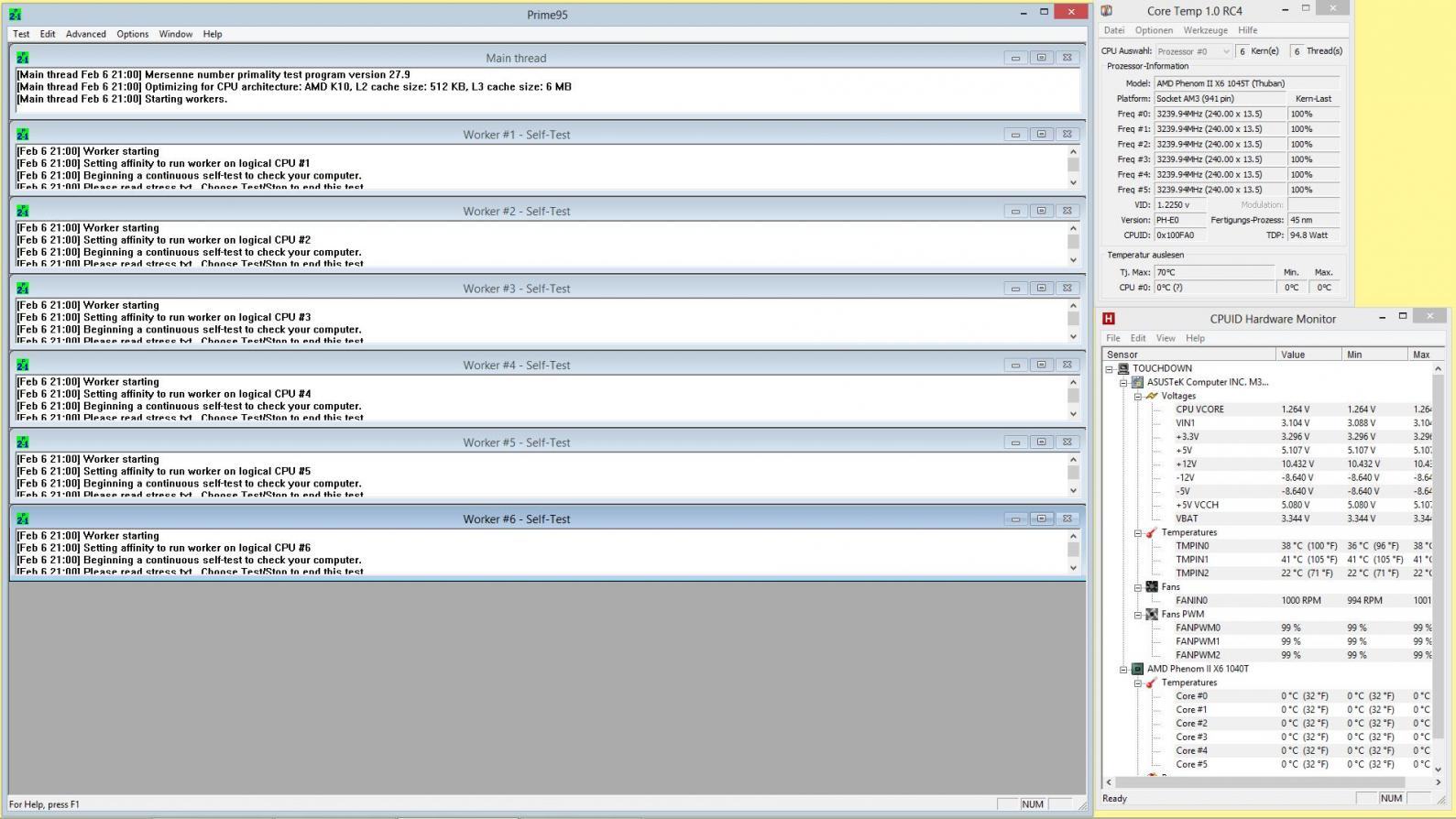Collapse the TOUCHDOWN tree node
This screenshot has height=819, width=1456.
[1109, 368]
